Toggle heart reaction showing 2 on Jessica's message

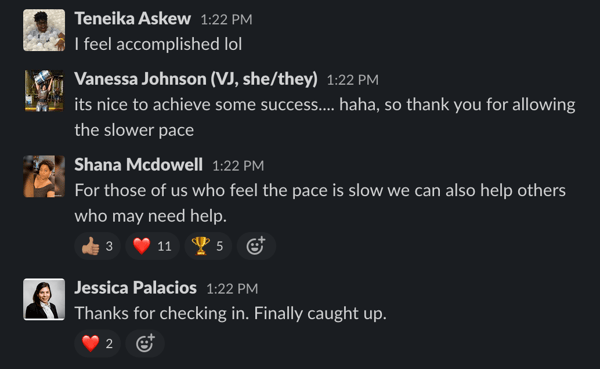click(x=97, y=343)
